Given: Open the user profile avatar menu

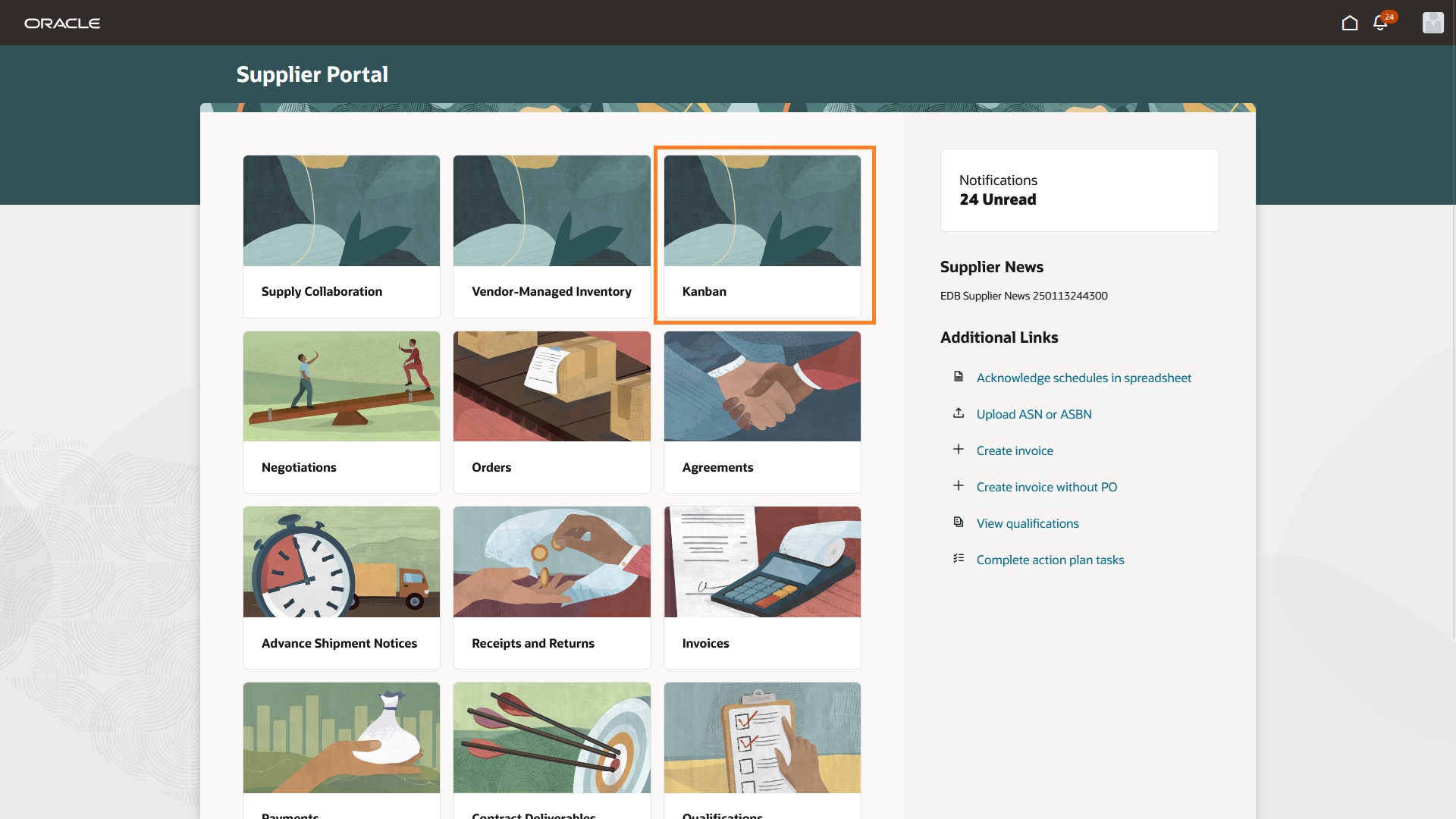Looking at the screenshot, I should point(1433,23).
